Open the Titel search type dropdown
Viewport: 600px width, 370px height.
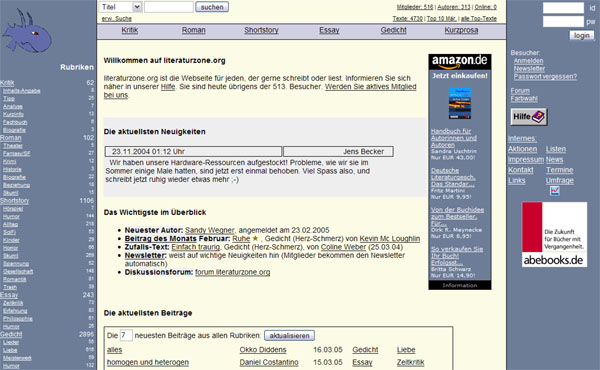pos(121,7)
